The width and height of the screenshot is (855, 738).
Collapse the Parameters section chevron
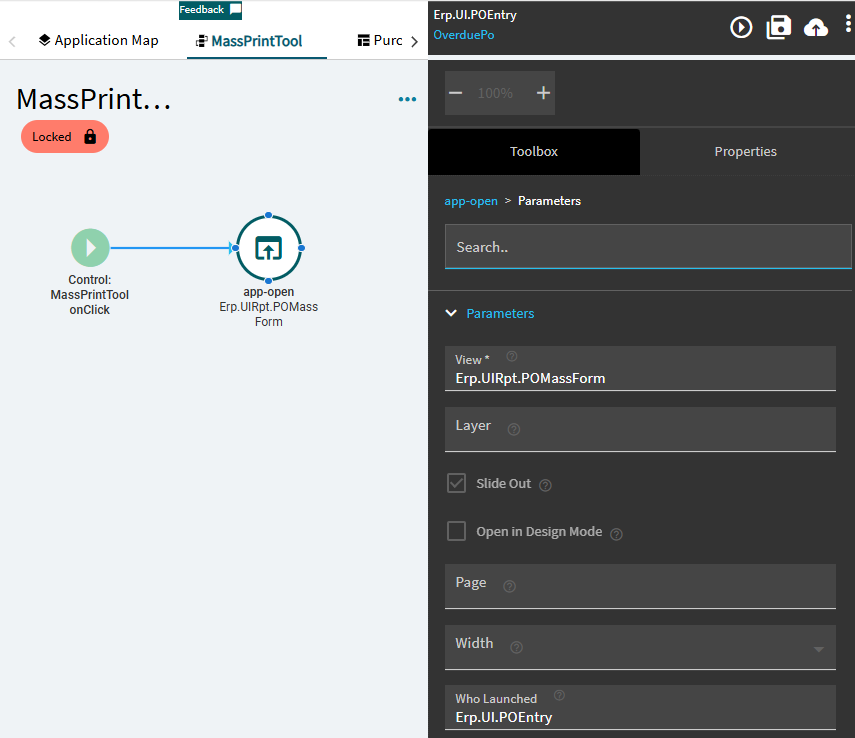point(451,313)
